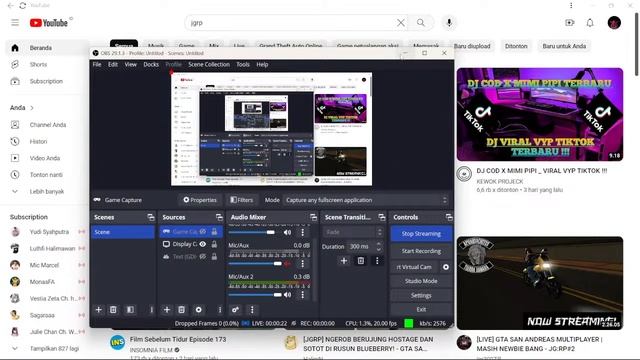Screen dimensions: 640x360
Task: Open OBS Docks menu
Action: click(x=151, y=64)
